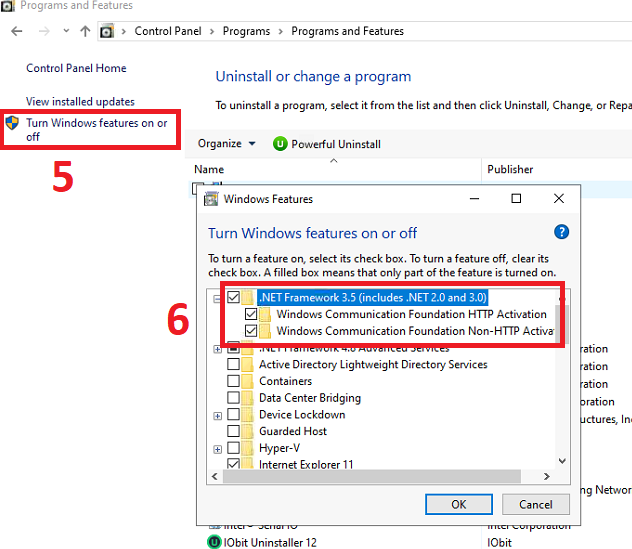Click the green IObit Powerful Uninstall icon
632x549 pixels.
coord(280,144)
